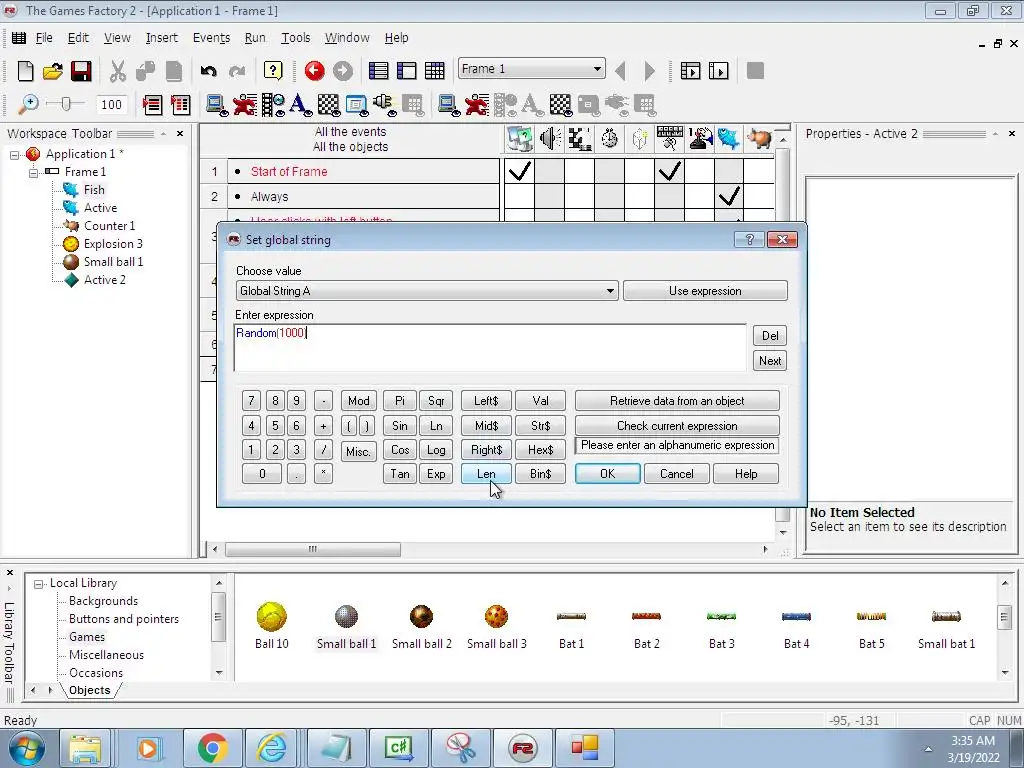Open the Frame editor icon

click(406, 71)
